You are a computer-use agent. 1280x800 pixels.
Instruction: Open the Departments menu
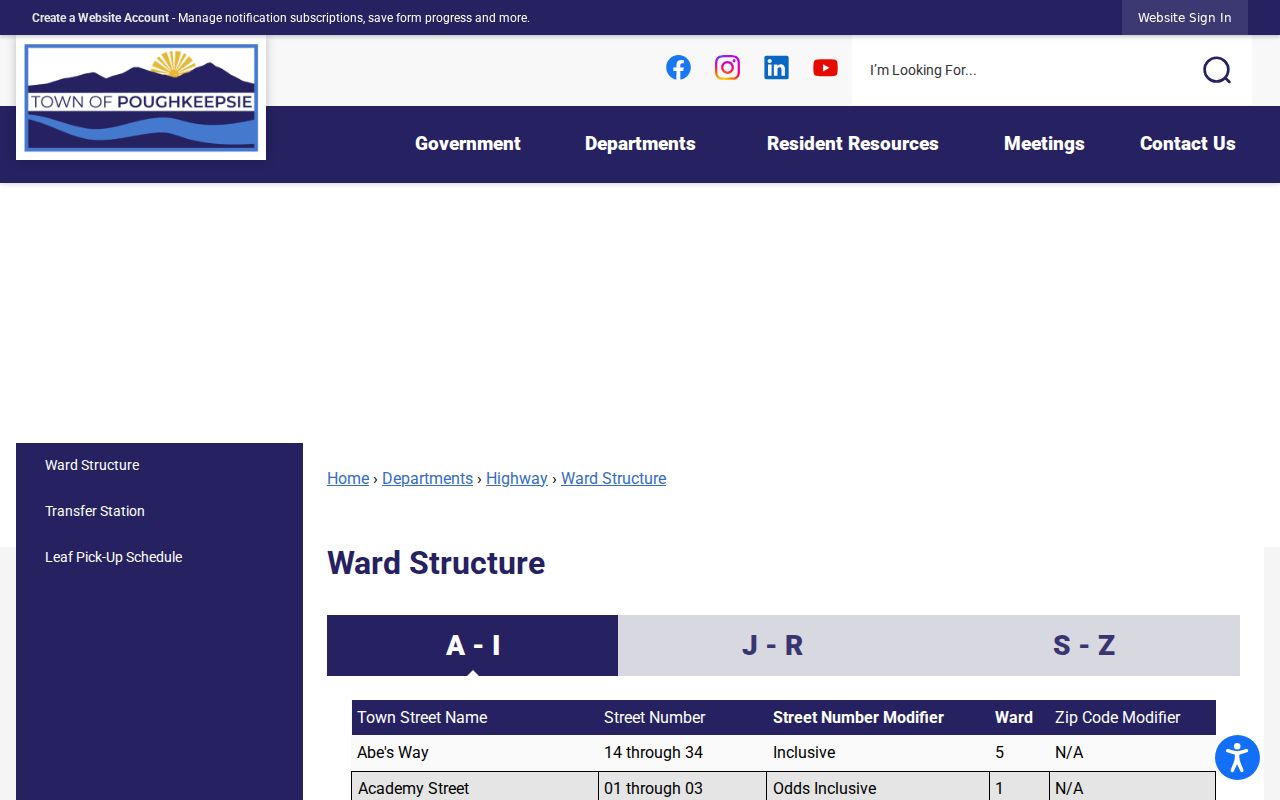coord(640,144)
